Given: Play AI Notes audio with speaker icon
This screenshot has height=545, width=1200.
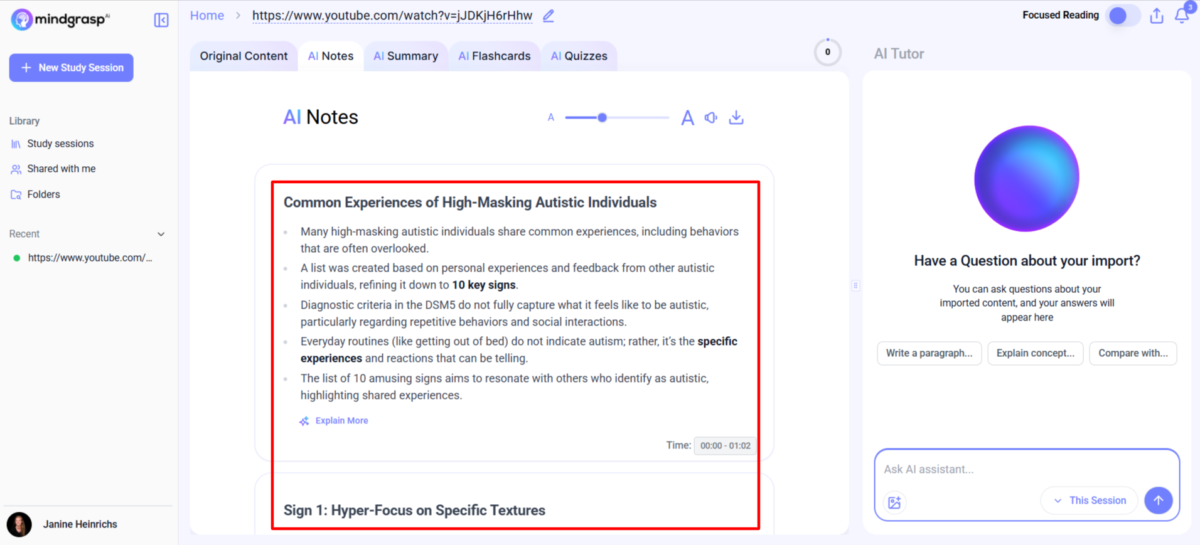Looking at the screenshot, I should click(711, 118).
